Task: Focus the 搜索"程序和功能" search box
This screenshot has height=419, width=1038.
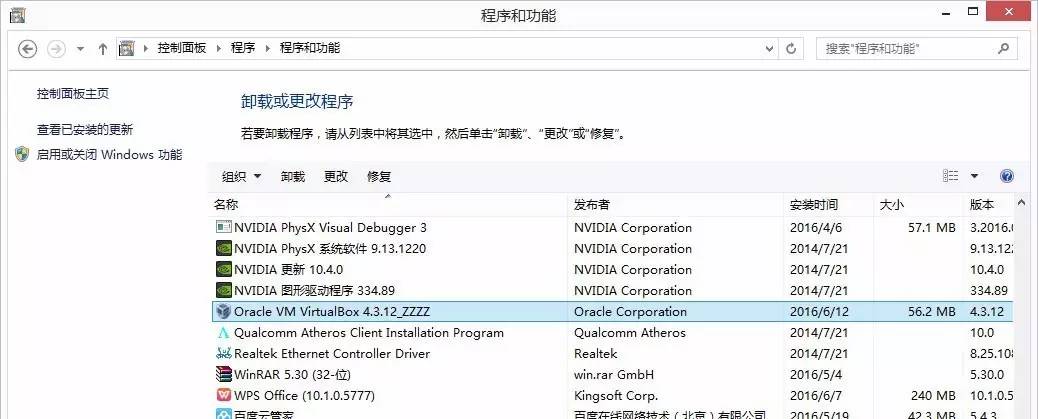Action: click(x=916, y=48)
